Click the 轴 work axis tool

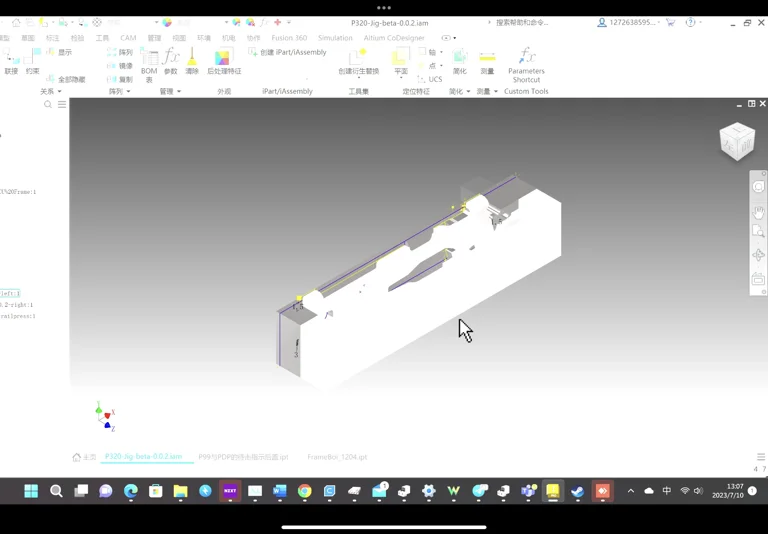427,52
